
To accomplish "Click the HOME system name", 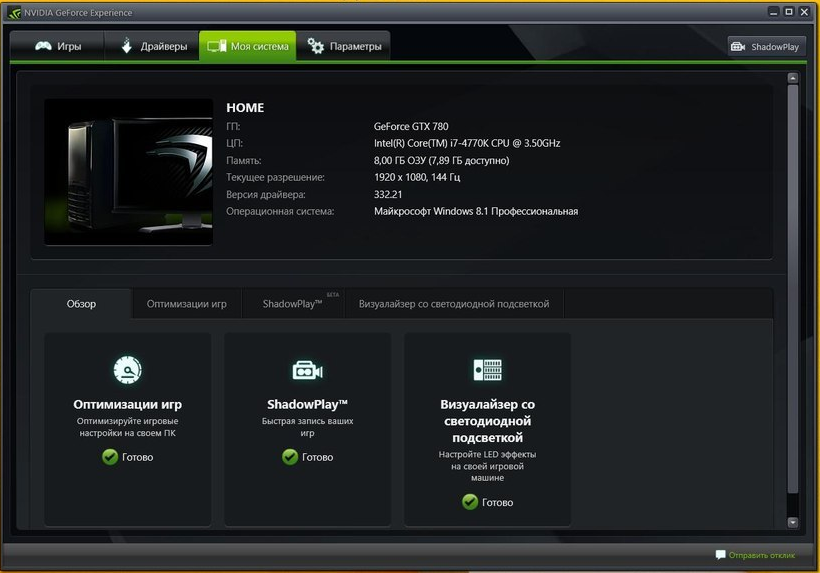I will [x=245, y=108].
